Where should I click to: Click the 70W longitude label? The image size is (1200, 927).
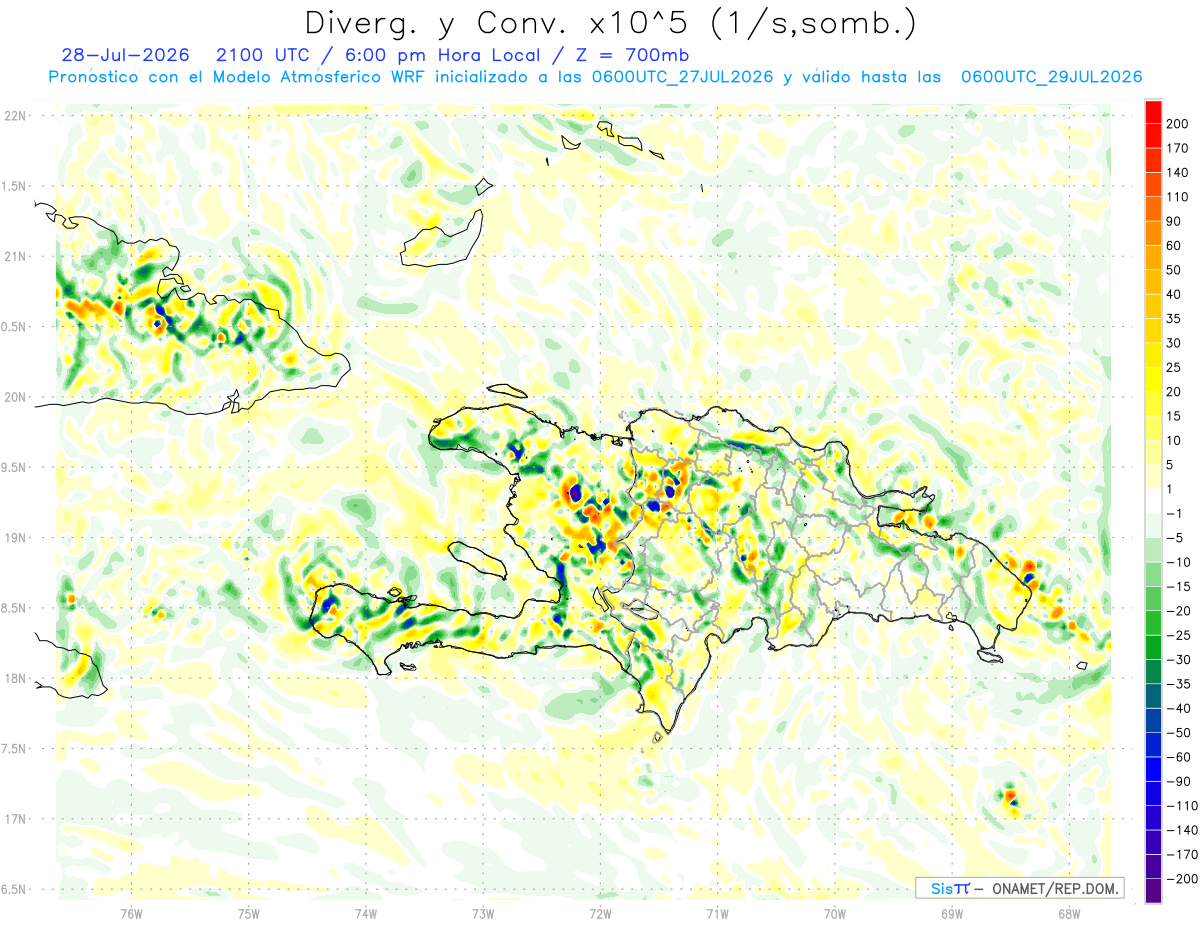[834, 912]
